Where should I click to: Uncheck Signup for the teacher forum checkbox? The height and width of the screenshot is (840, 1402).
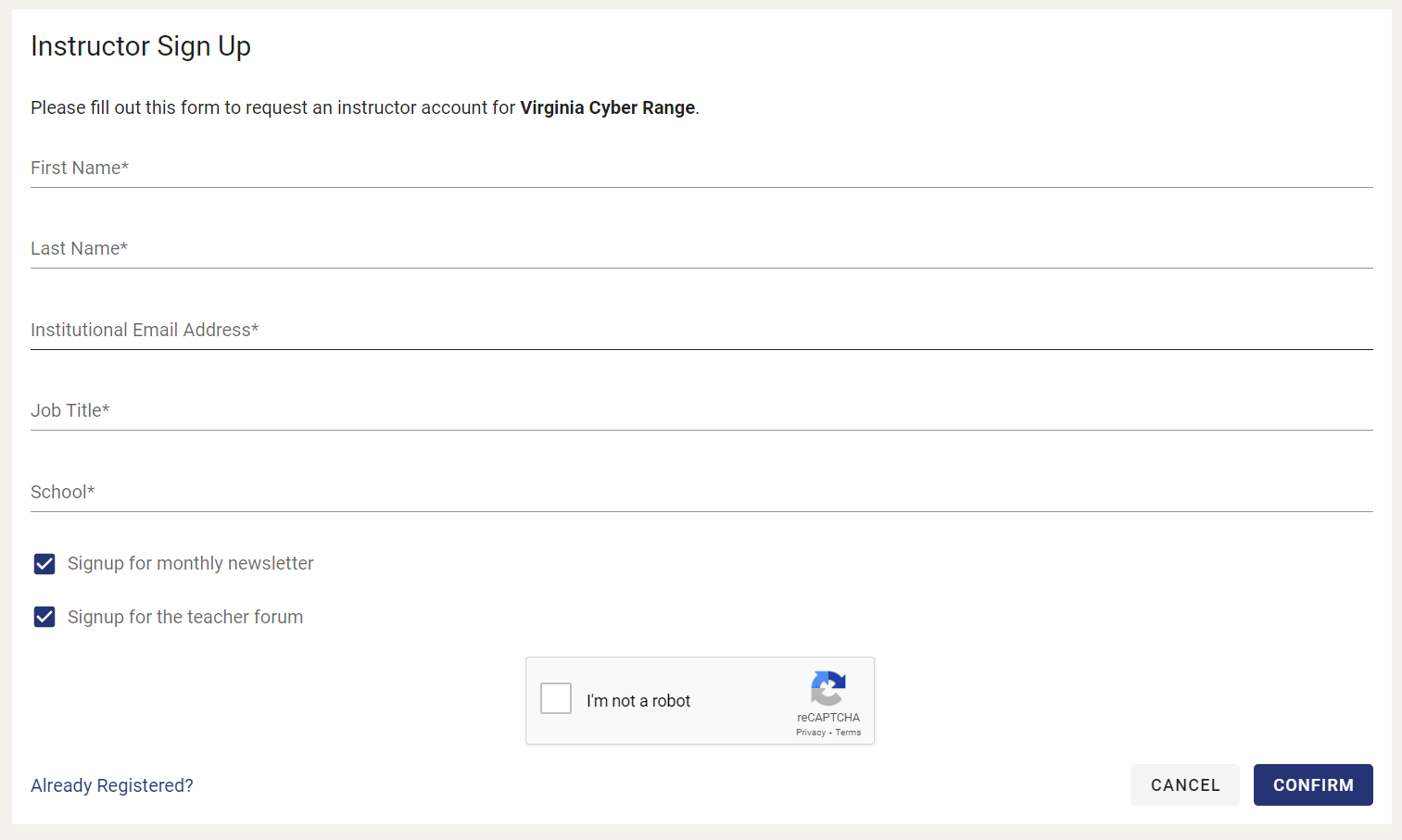click(44, 617)
